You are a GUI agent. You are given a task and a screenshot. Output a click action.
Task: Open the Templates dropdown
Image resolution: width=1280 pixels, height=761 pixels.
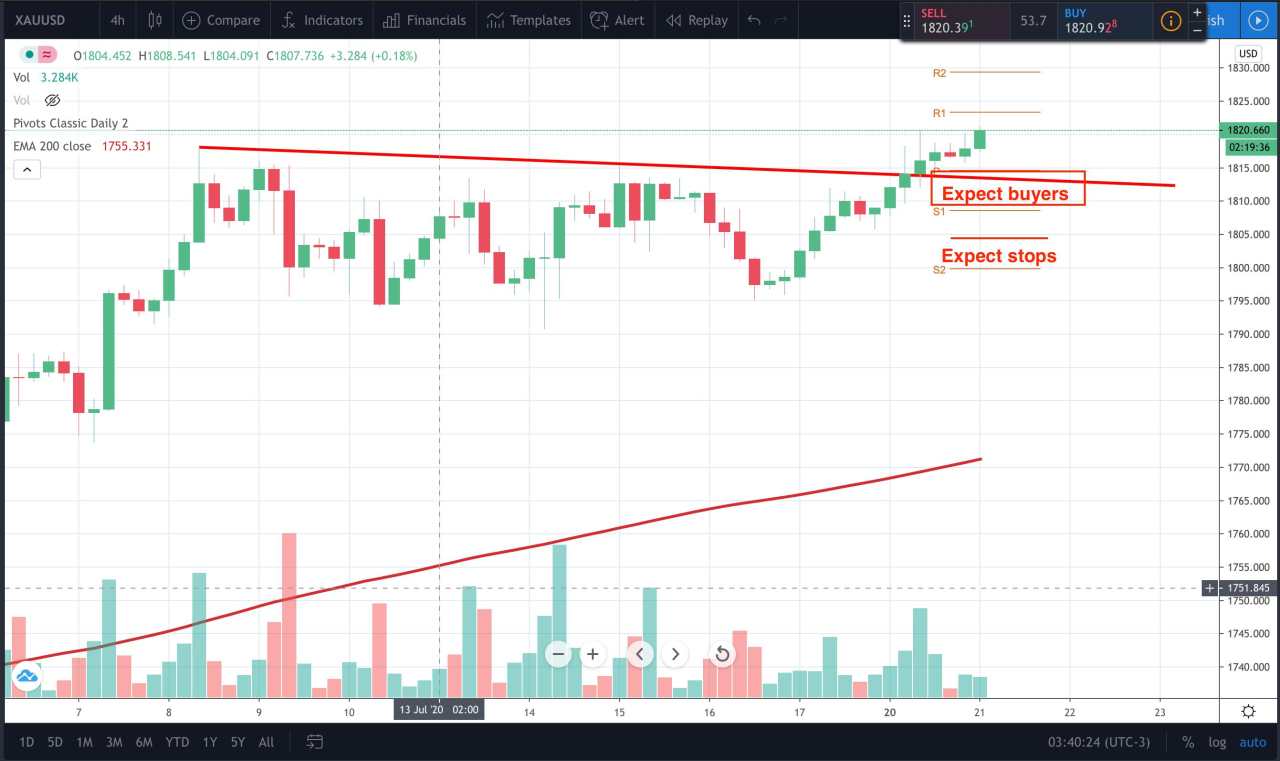coord(529,20)
